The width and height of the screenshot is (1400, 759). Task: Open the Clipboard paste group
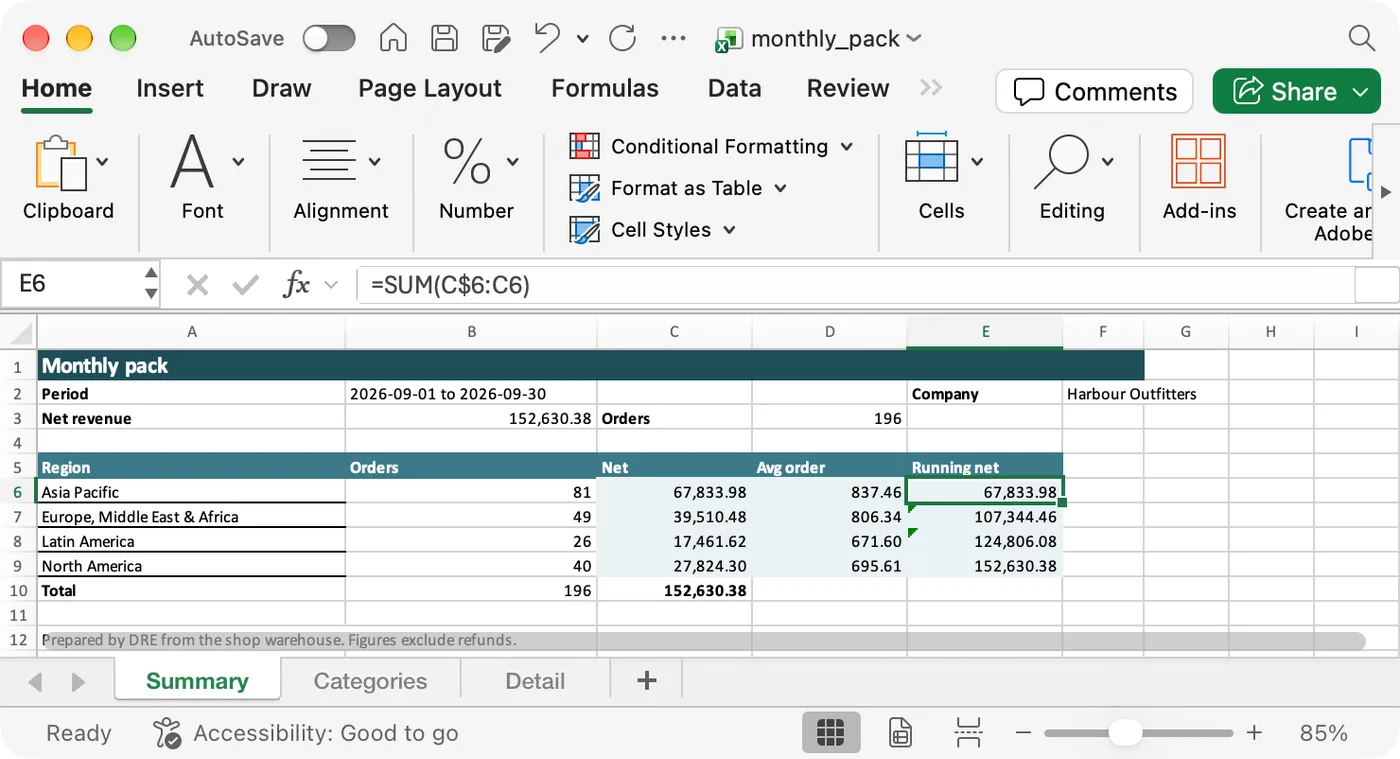(68, 177)
